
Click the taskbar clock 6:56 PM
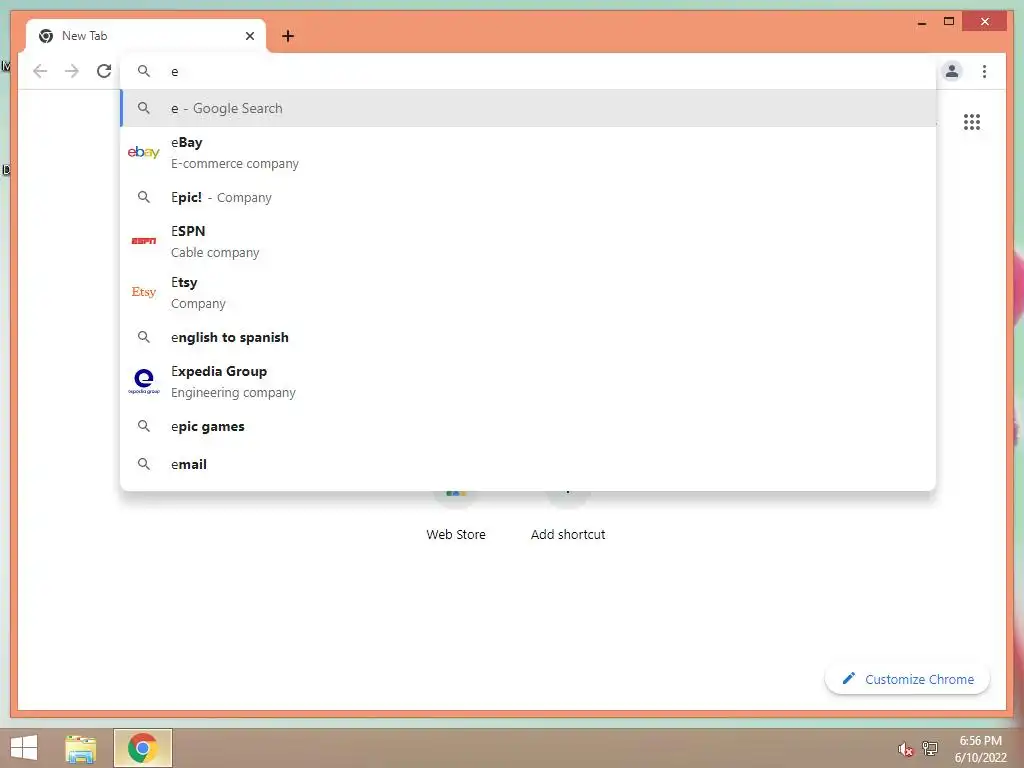[x=980, y=741]
